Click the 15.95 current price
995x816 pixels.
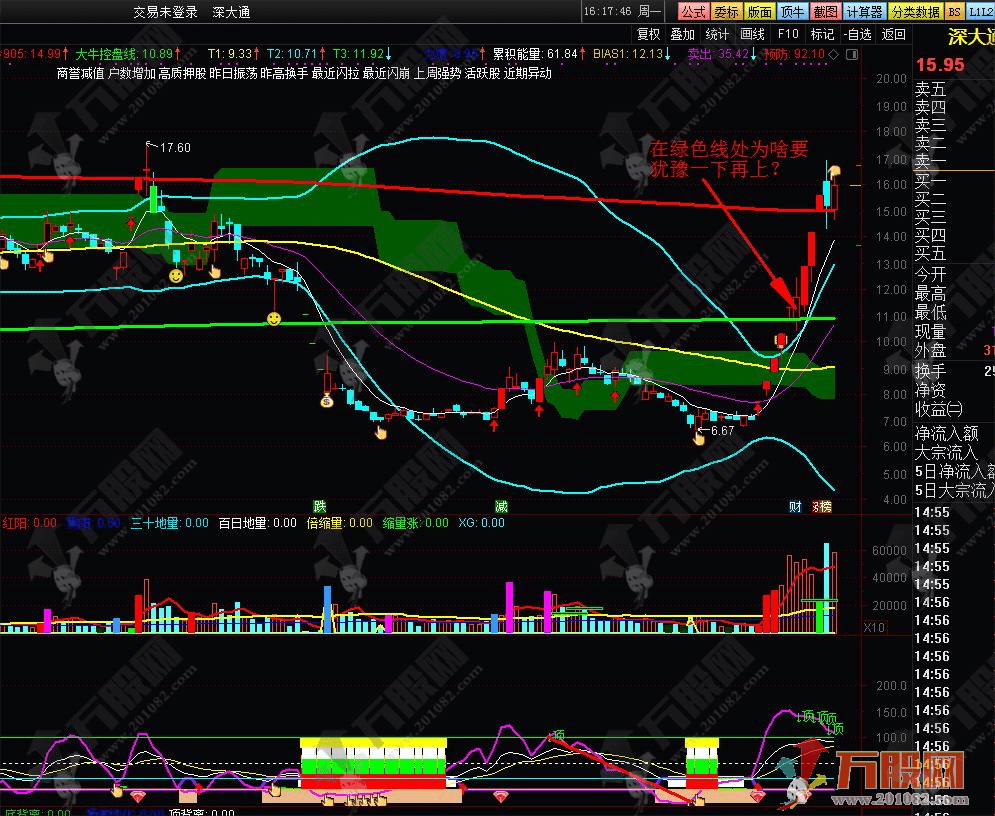point(940,65)
